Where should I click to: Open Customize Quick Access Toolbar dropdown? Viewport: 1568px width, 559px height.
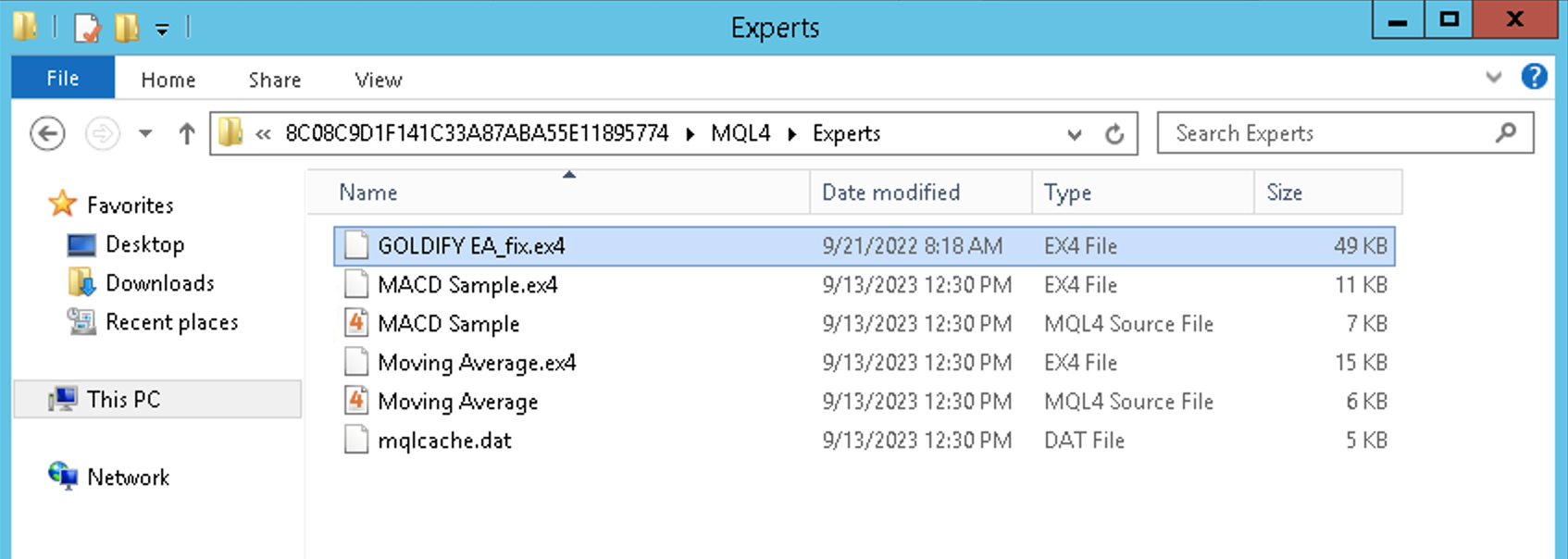(162, 30)
